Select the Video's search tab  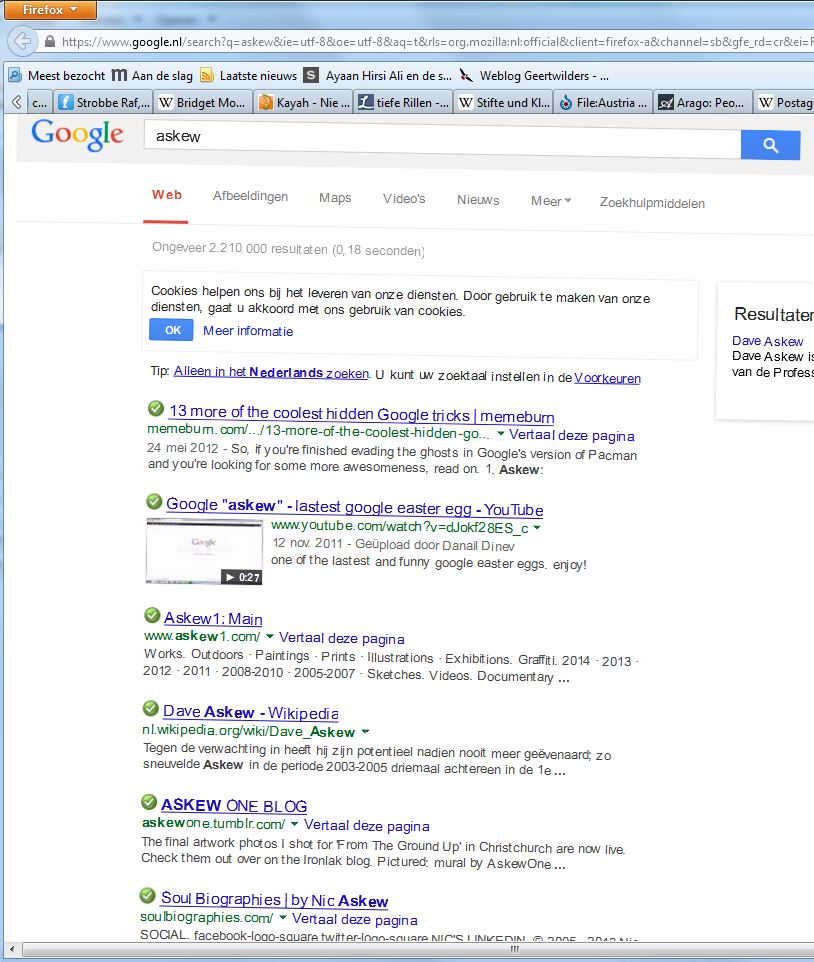point(404,199)
